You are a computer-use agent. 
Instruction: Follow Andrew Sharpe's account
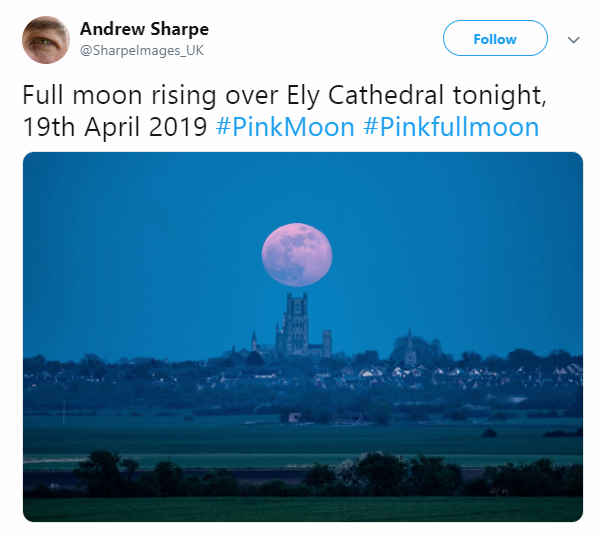point(495,39)
